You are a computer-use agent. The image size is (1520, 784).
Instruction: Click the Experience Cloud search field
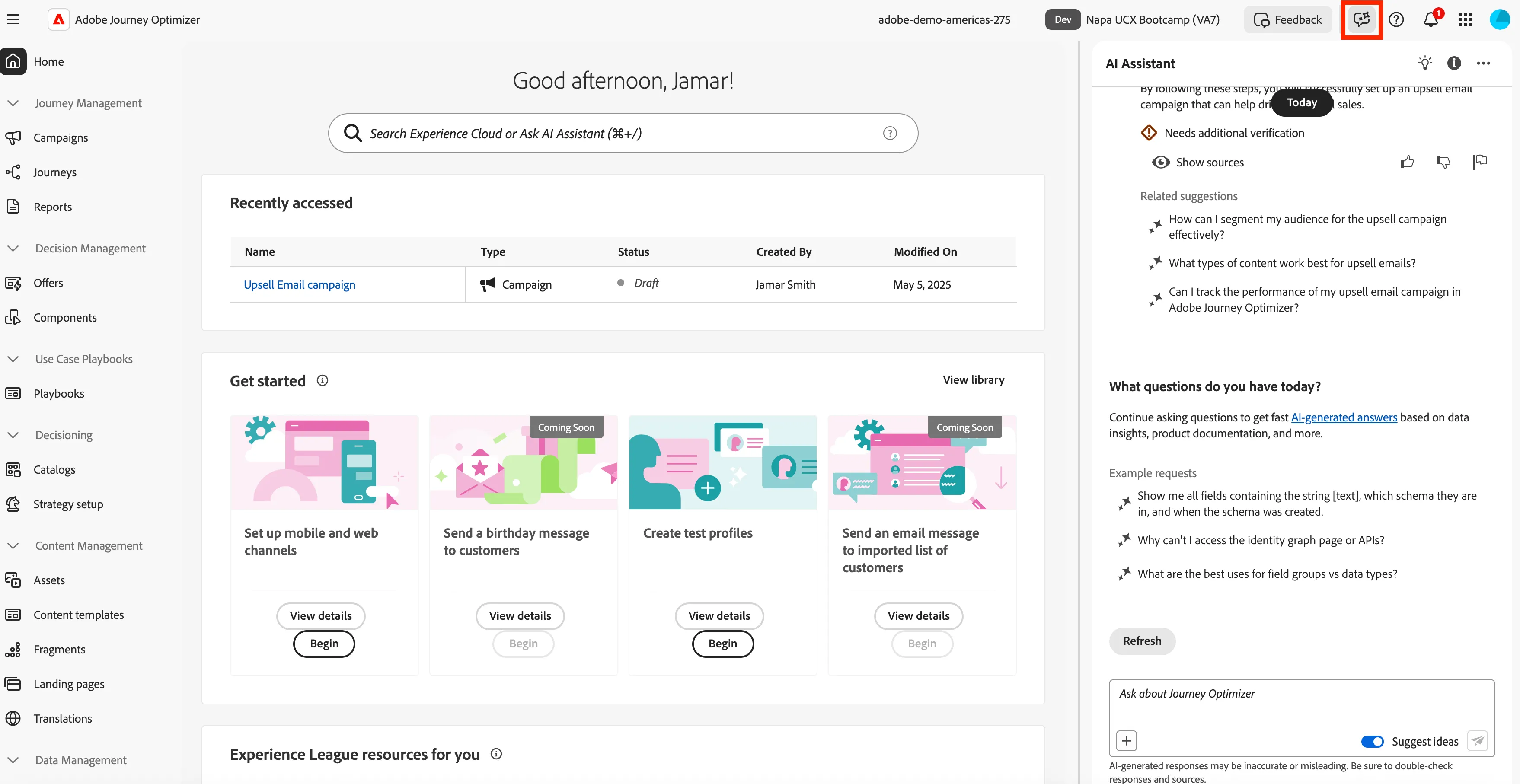click(623, 133)
